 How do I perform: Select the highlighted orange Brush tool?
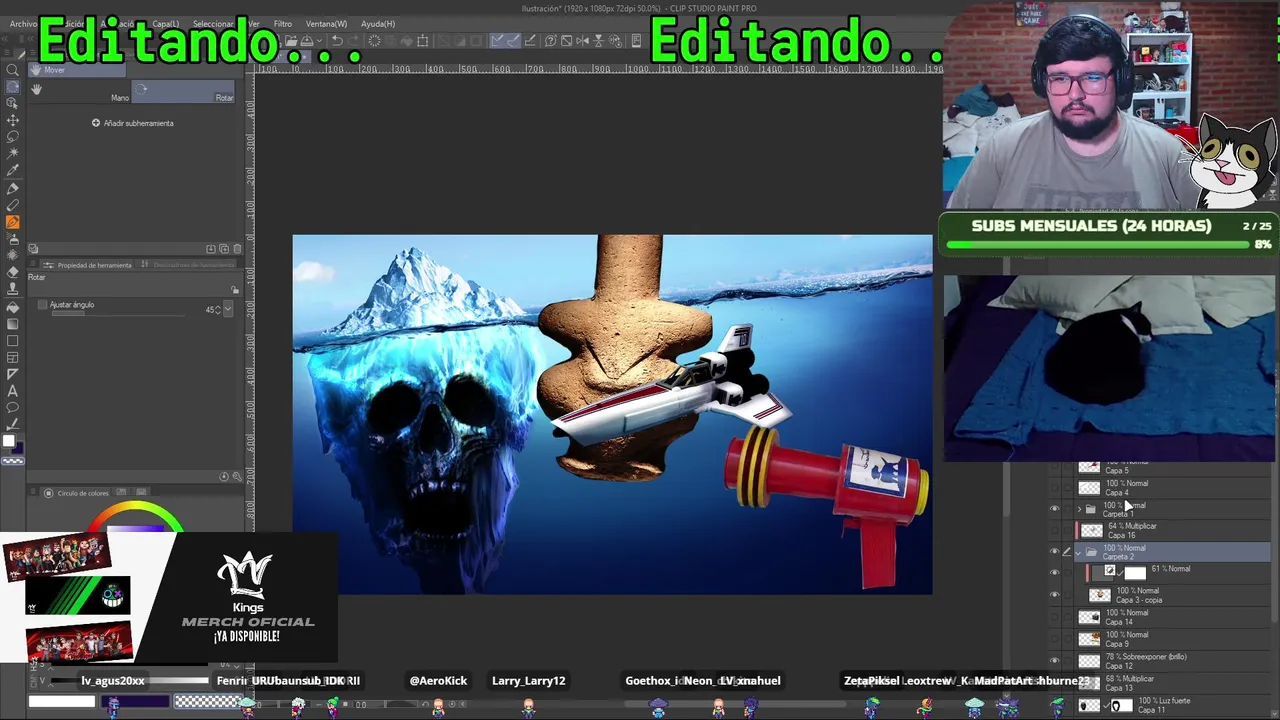click(13, 222)
